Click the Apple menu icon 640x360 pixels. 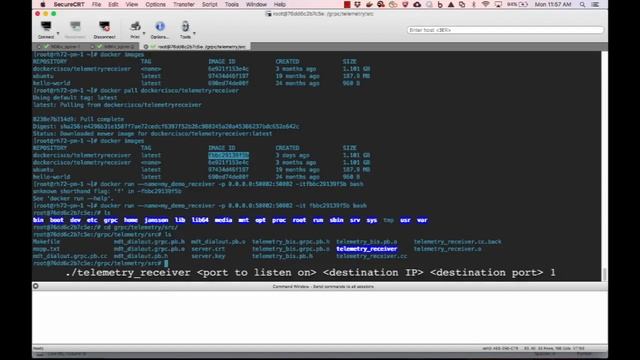tap(42, 4)
